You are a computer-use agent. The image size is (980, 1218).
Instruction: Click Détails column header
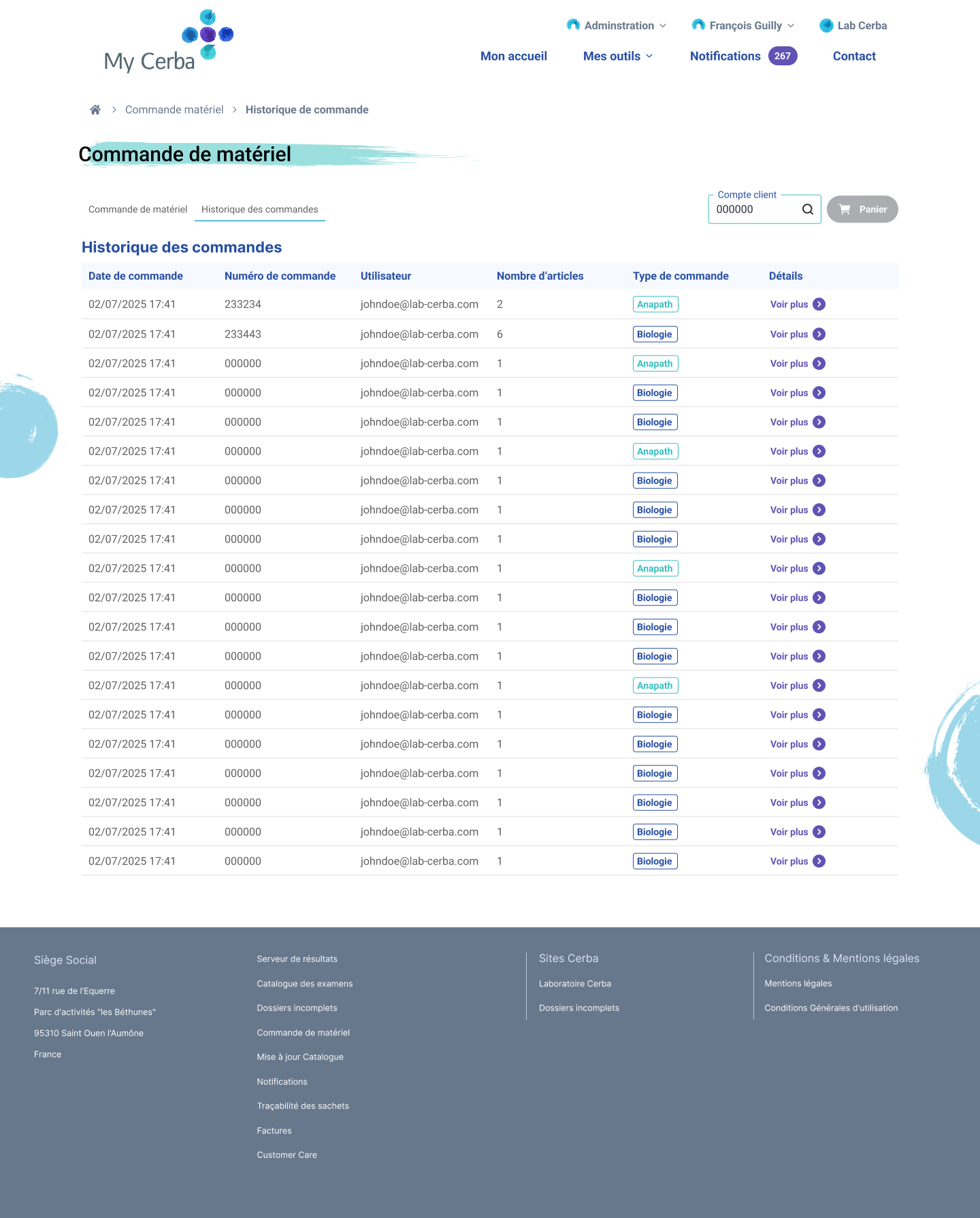point(785,276)
